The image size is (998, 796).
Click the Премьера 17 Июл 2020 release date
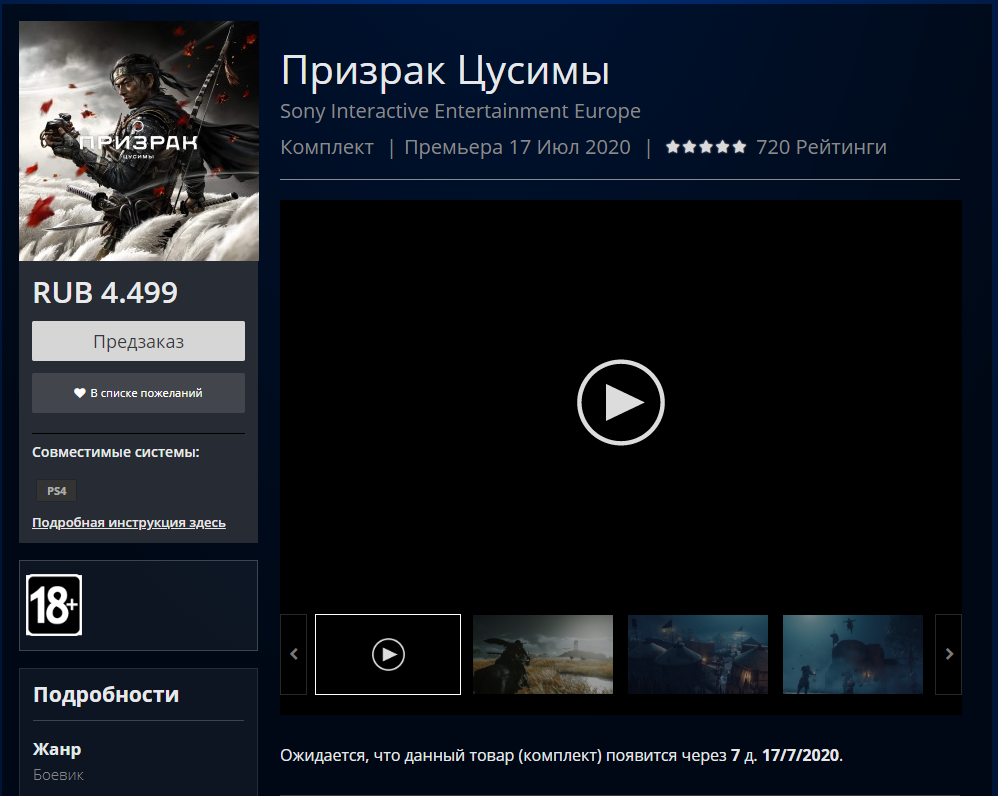point(517,147)
